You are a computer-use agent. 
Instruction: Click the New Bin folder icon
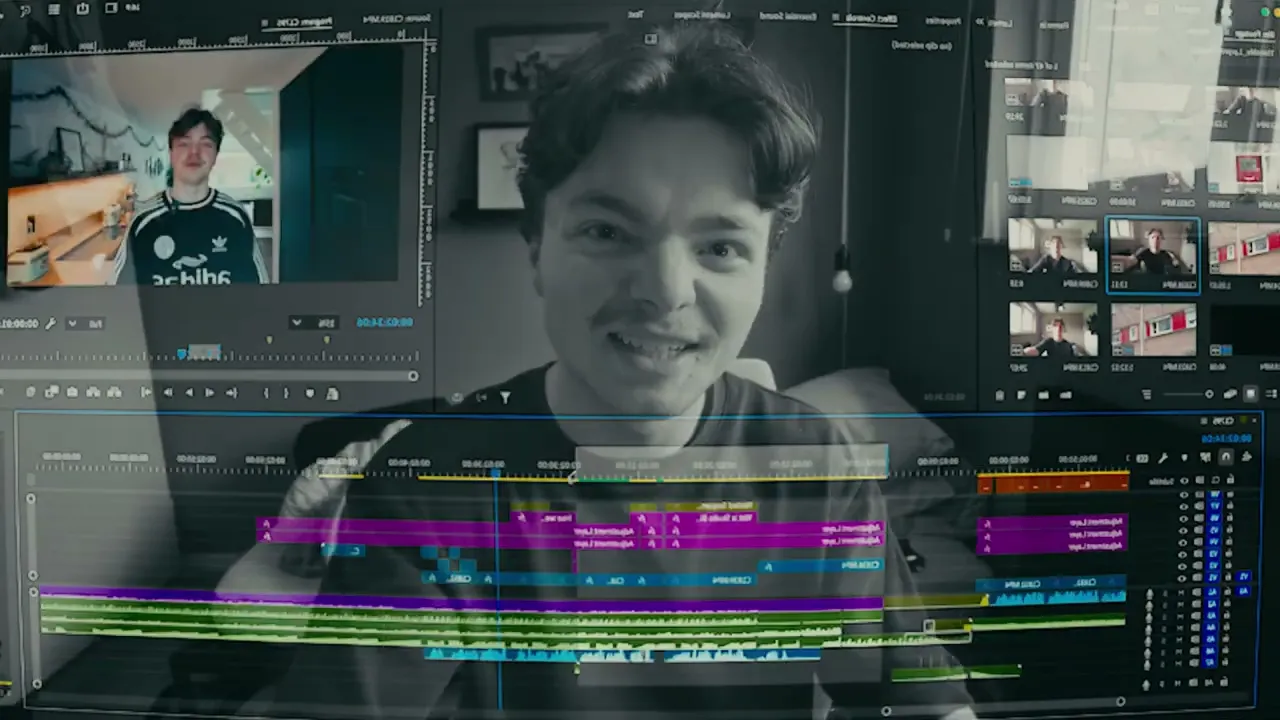click(x=1044, y=395)
